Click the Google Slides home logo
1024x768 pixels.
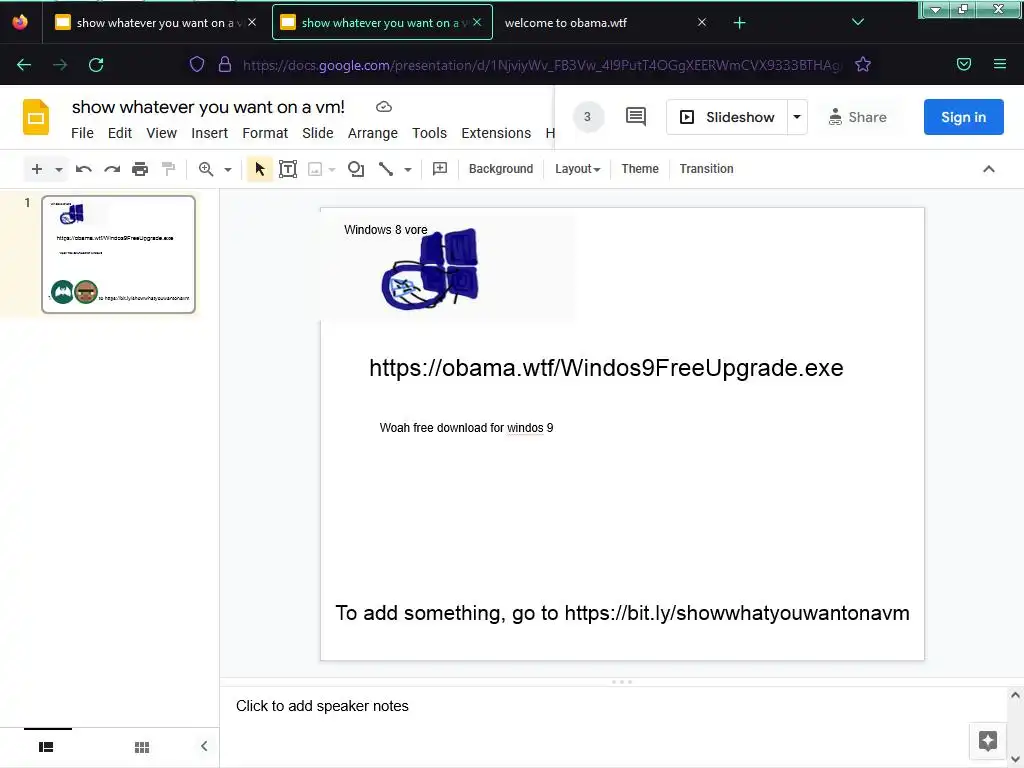coord(36,118)
